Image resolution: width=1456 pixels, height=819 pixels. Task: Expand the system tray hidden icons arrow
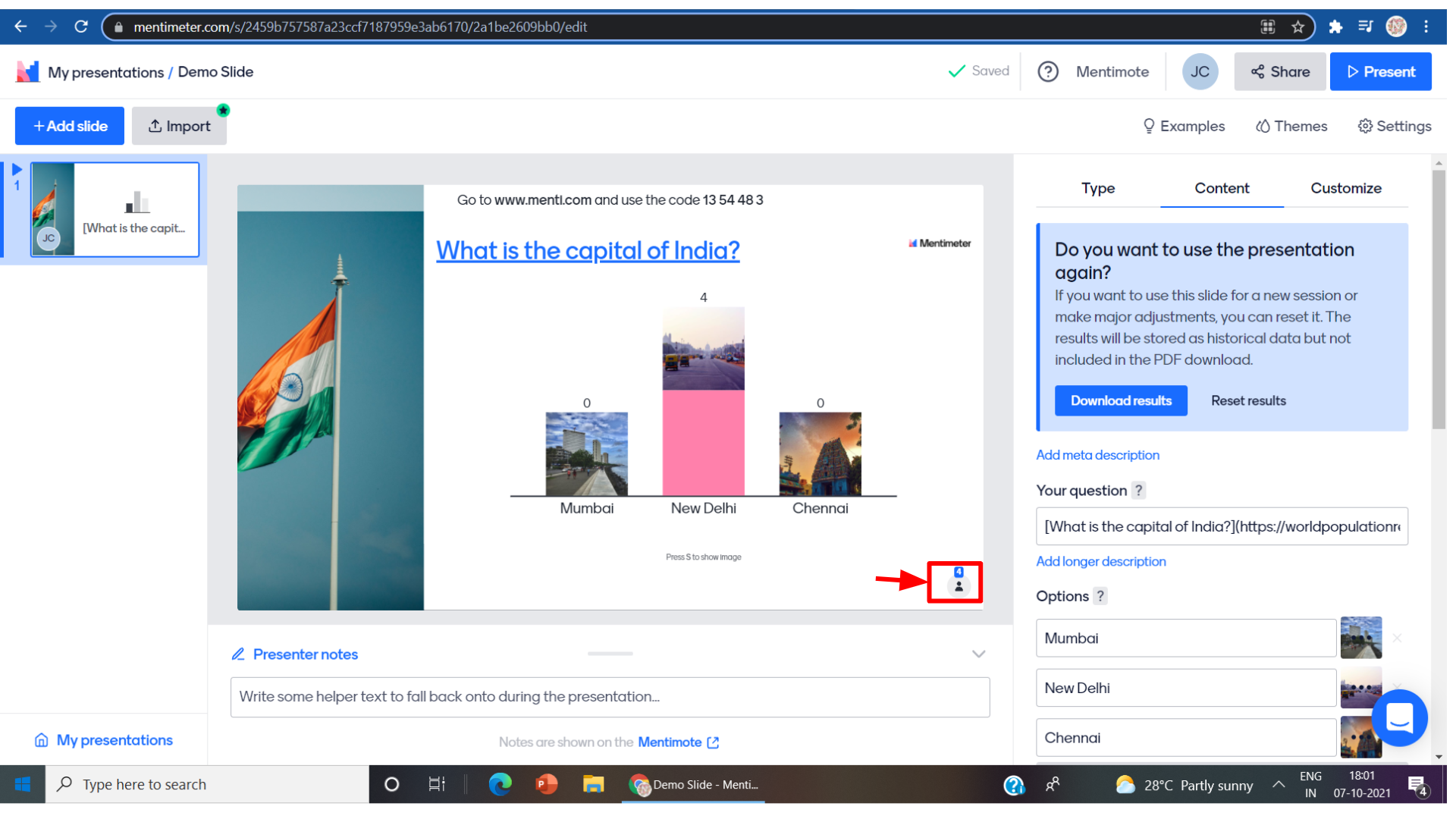coord(1279,784)
